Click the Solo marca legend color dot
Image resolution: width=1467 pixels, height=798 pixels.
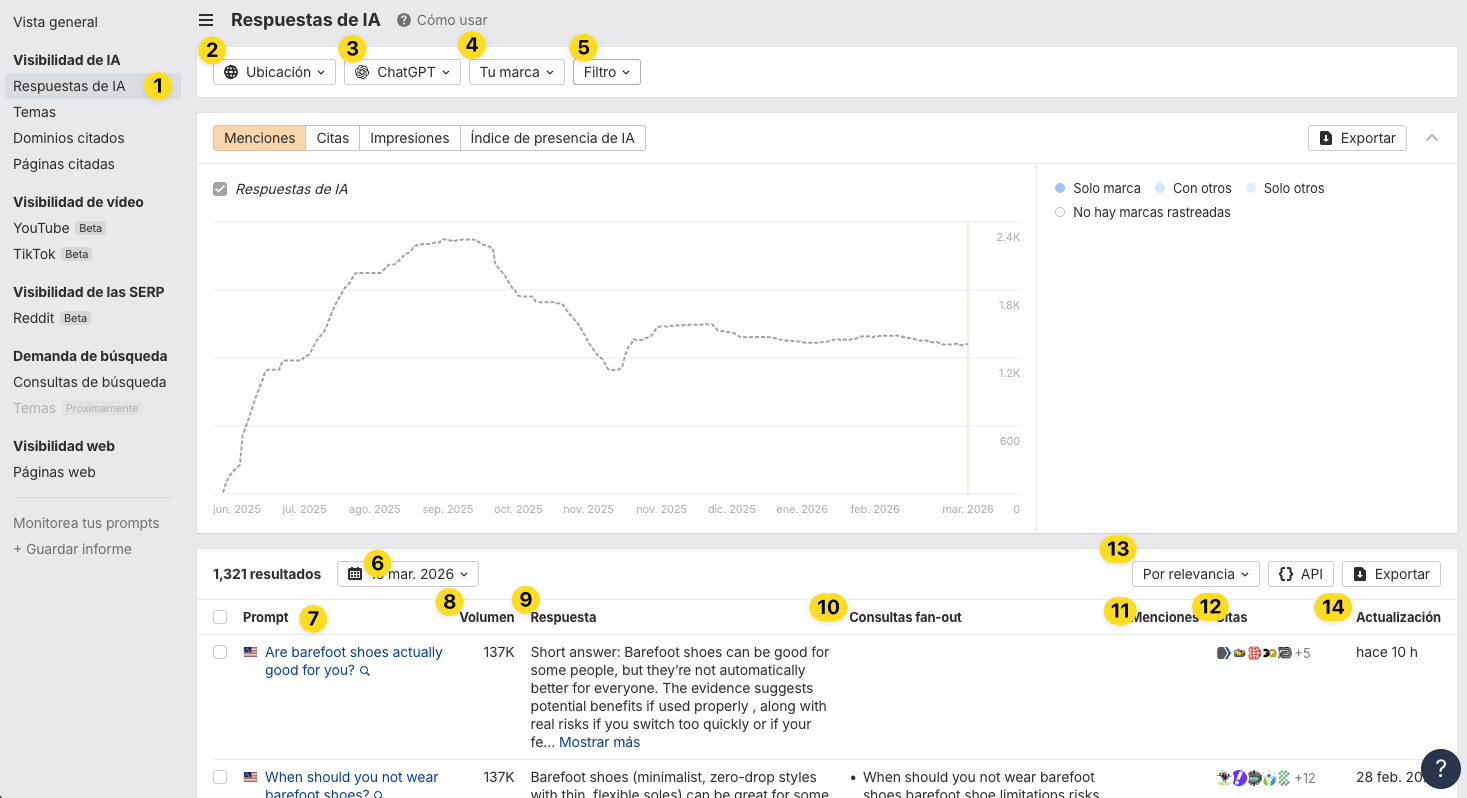pyautogui.click(x=1060, y=188)
